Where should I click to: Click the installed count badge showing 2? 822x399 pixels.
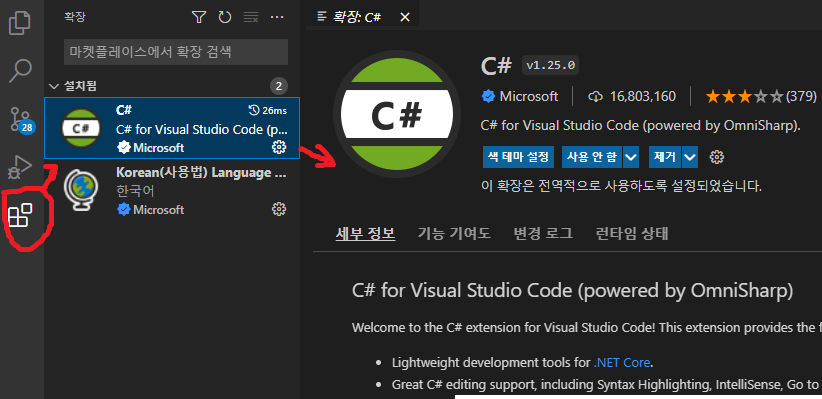click(x=279, y=86)
